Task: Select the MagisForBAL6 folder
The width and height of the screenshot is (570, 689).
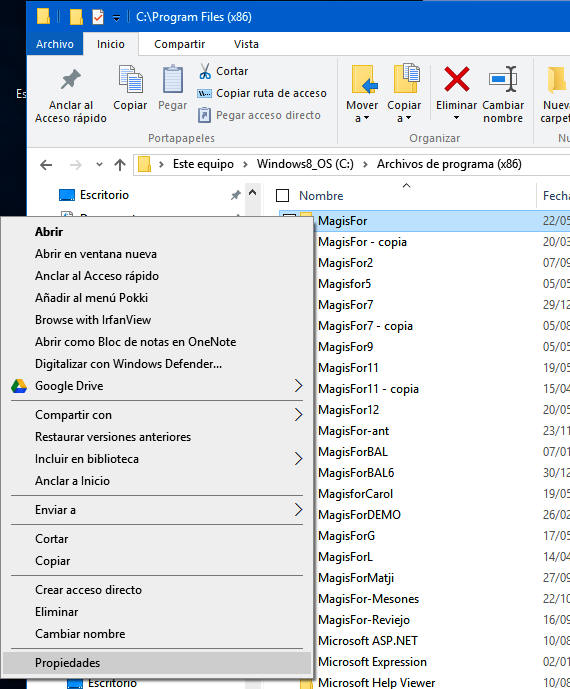Action: click(356, 473)
